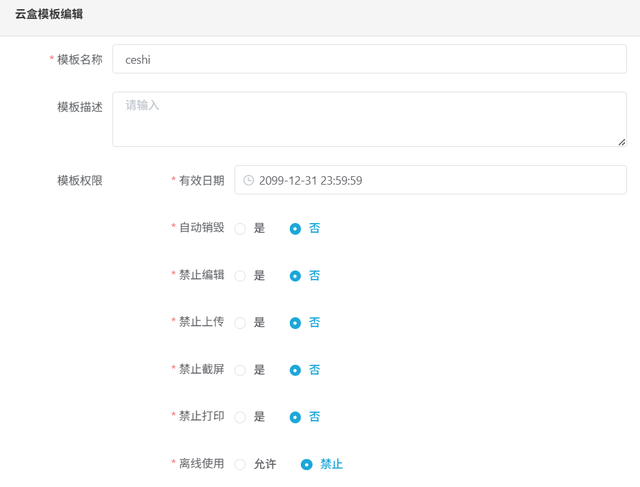This screenshot has height=487, width=640.
Task: Choose 否 for 禁止上传
Action: [x=295, y=323]
